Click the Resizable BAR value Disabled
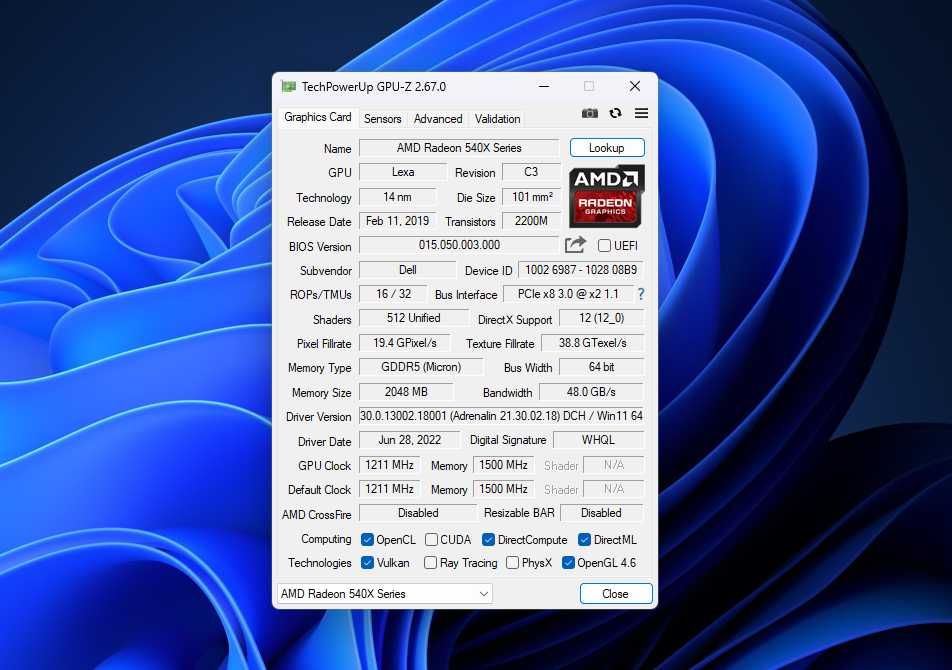Image resolution: width=952 pixels, height=670 pixels. click(601, 513)
